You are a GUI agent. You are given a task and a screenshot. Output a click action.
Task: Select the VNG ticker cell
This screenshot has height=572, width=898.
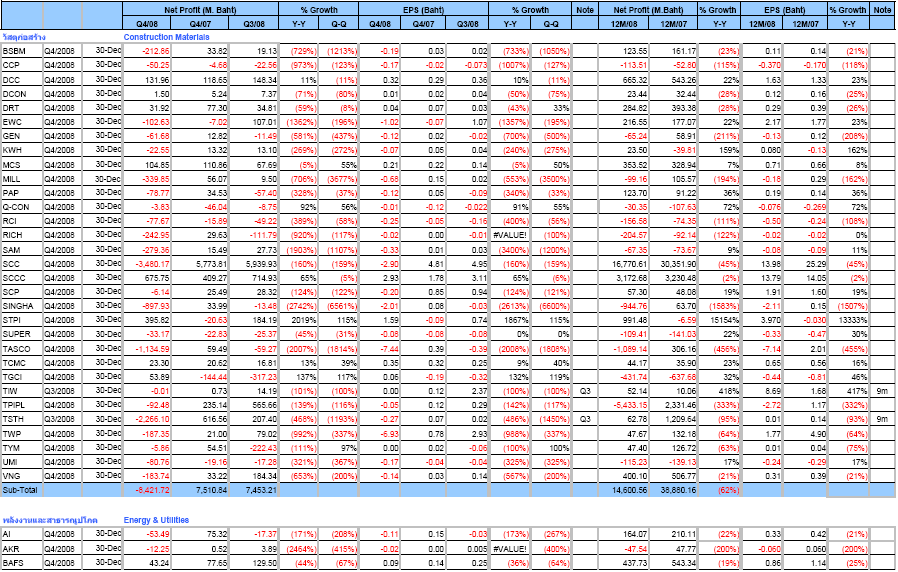coord(22,476)
